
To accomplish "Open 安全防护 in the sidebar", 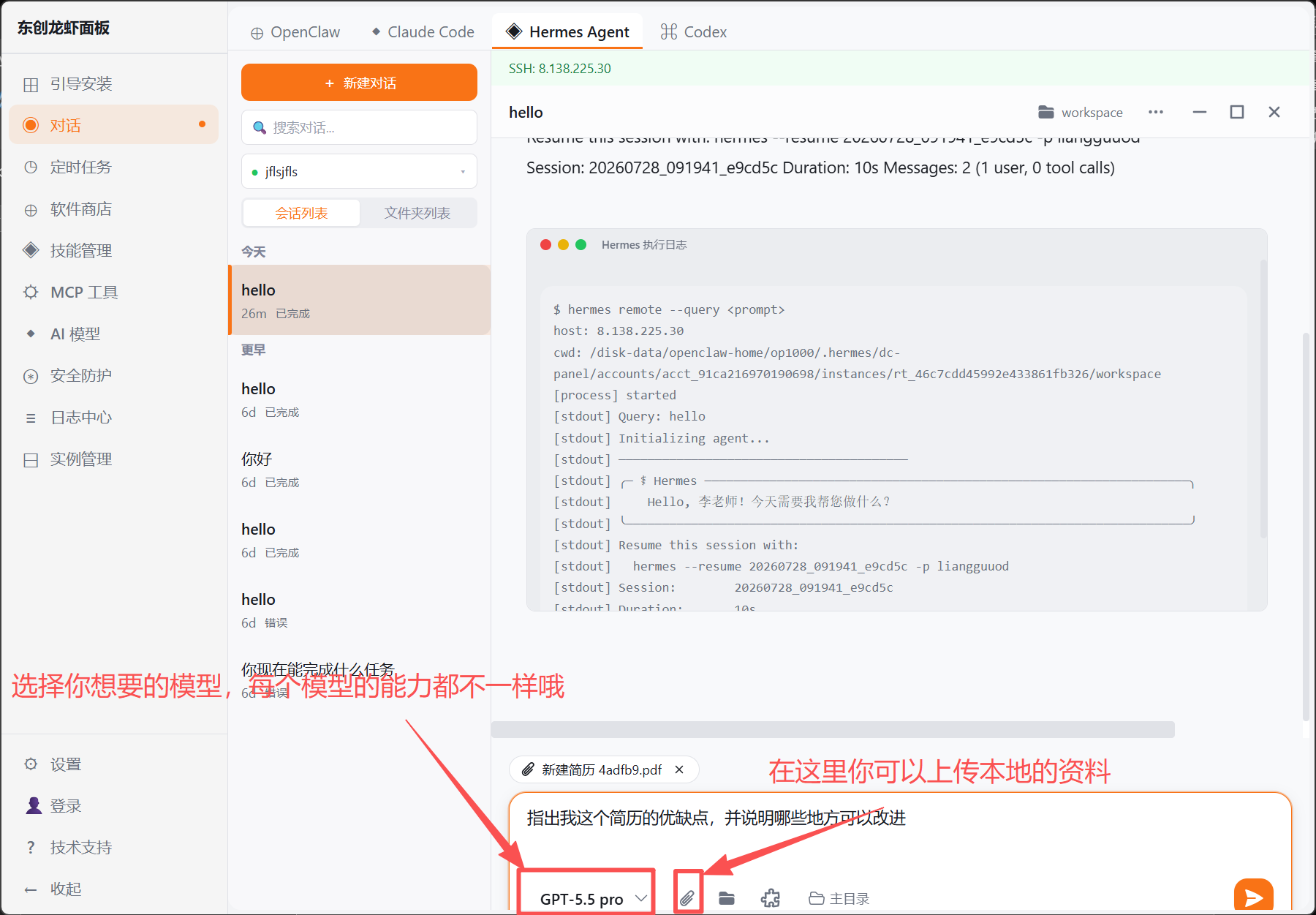I will click(x=113, y=375).
